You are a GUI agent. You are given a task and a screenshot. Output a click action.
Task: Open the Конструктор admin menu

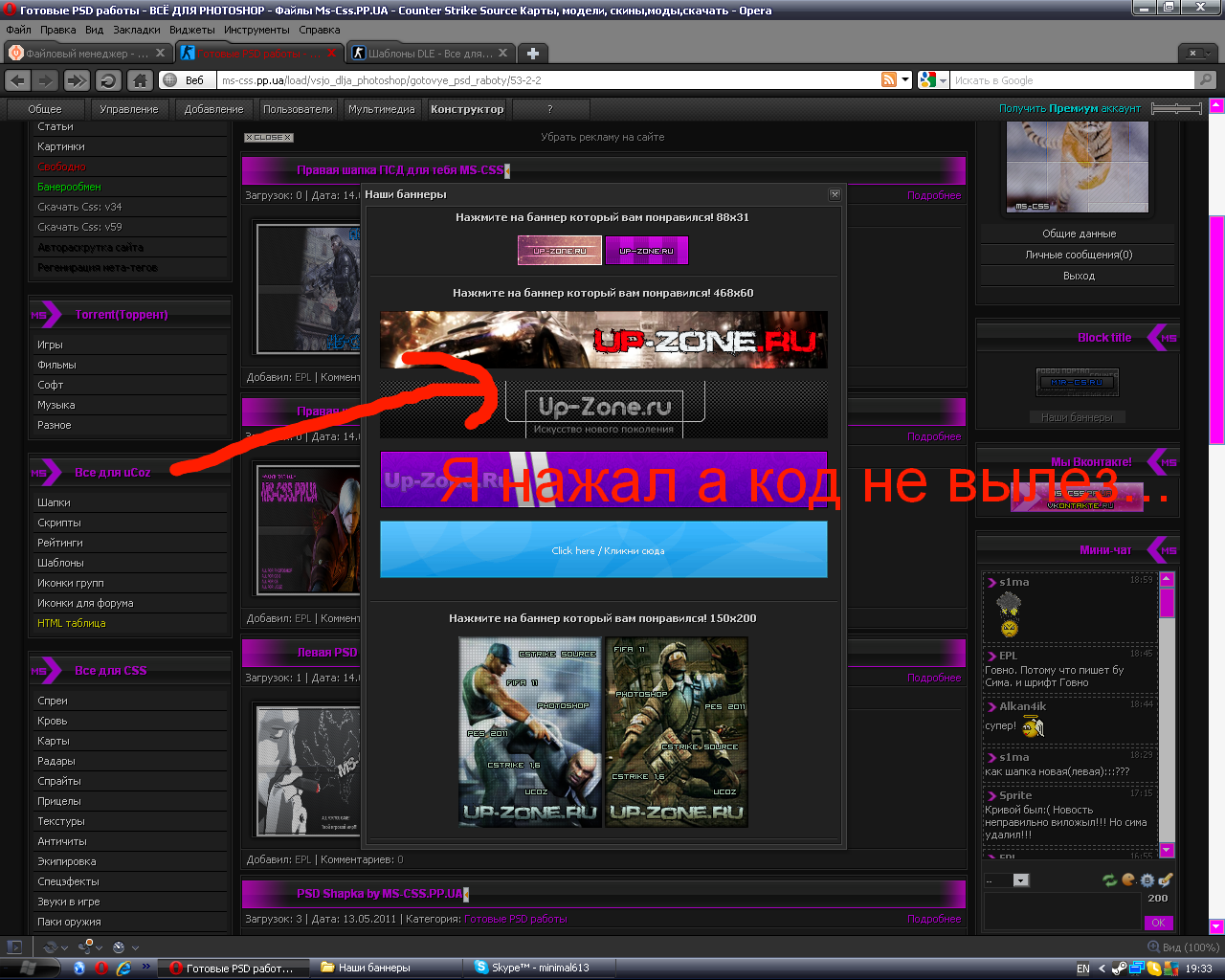tap(467, 109)
